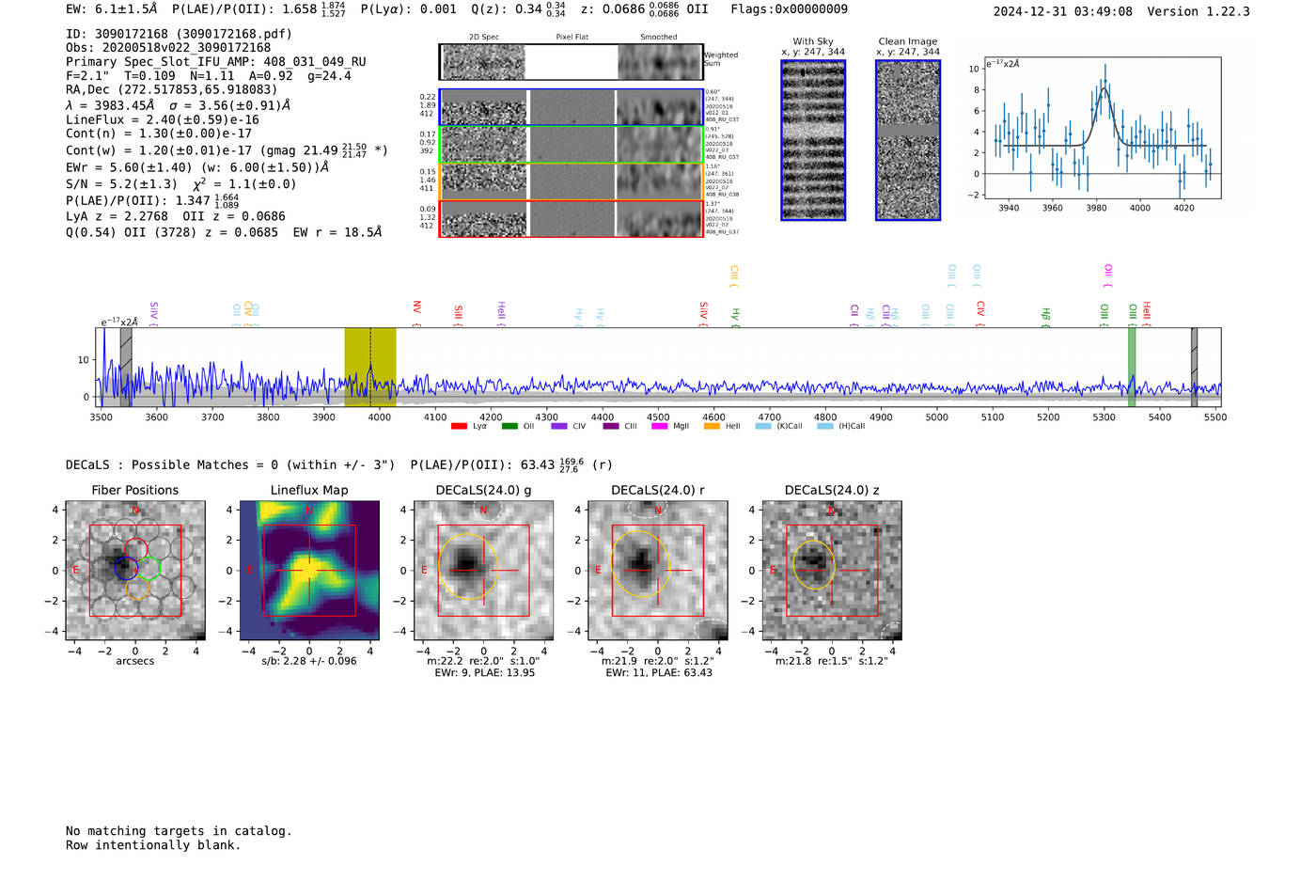
Task: Select the 'P(Lyα): 0.001' header value
Action: pyautogui.click(x=409, y=9)
